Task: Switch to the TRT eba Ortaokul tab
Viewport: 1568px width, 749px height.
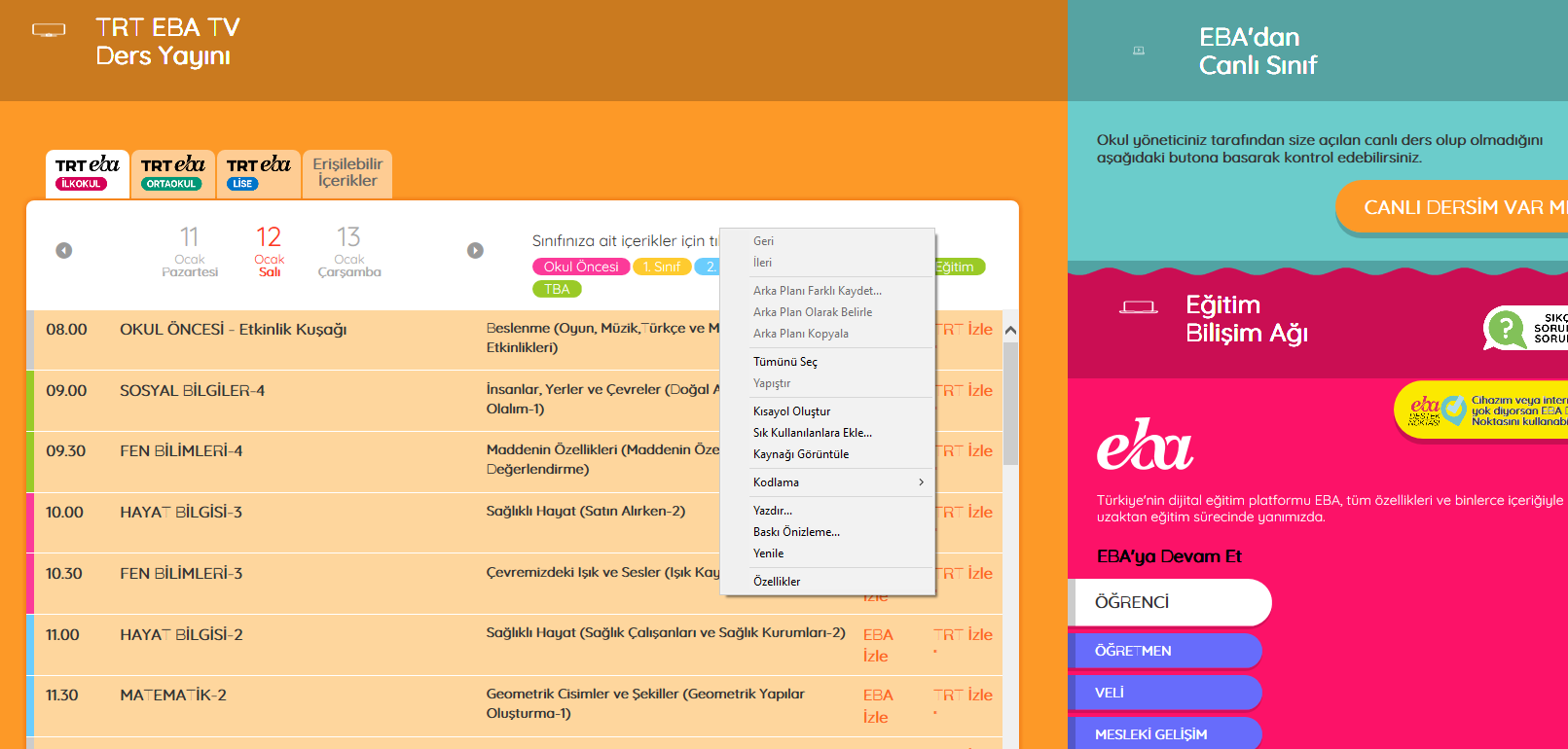Action: point(173,173)
